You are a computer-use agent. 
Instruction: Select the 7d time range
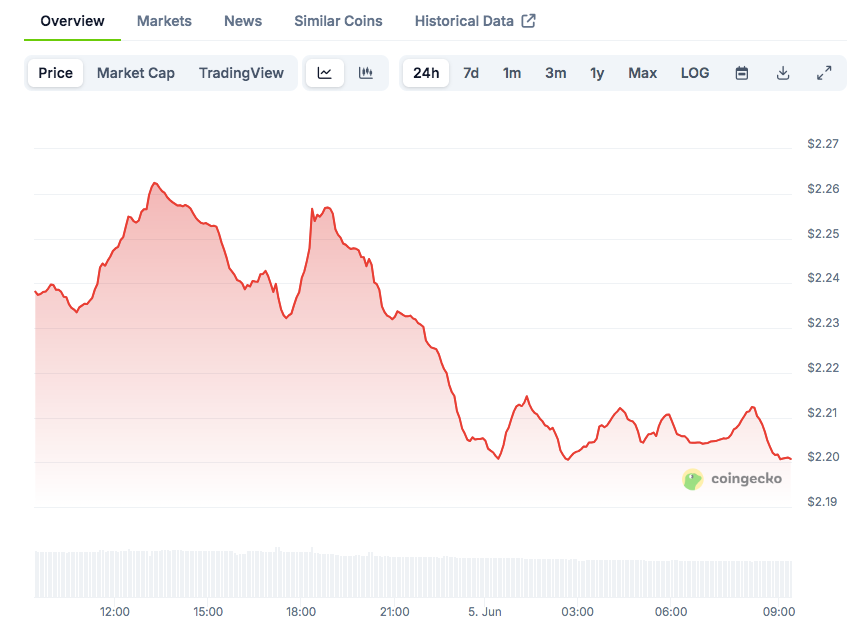[x=471, y=73]
